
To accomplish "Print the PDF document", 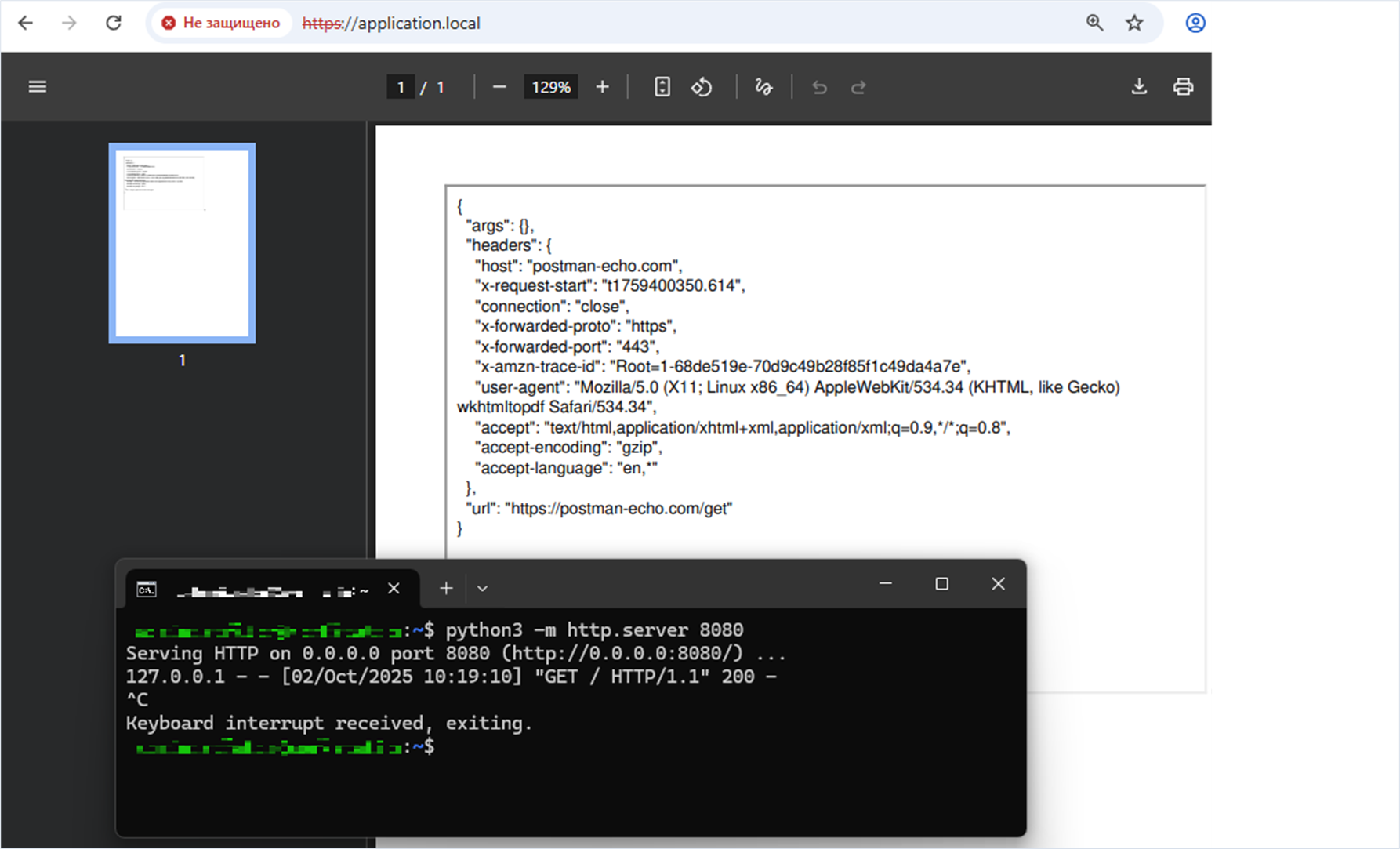I will click(x=1183, y=87).
